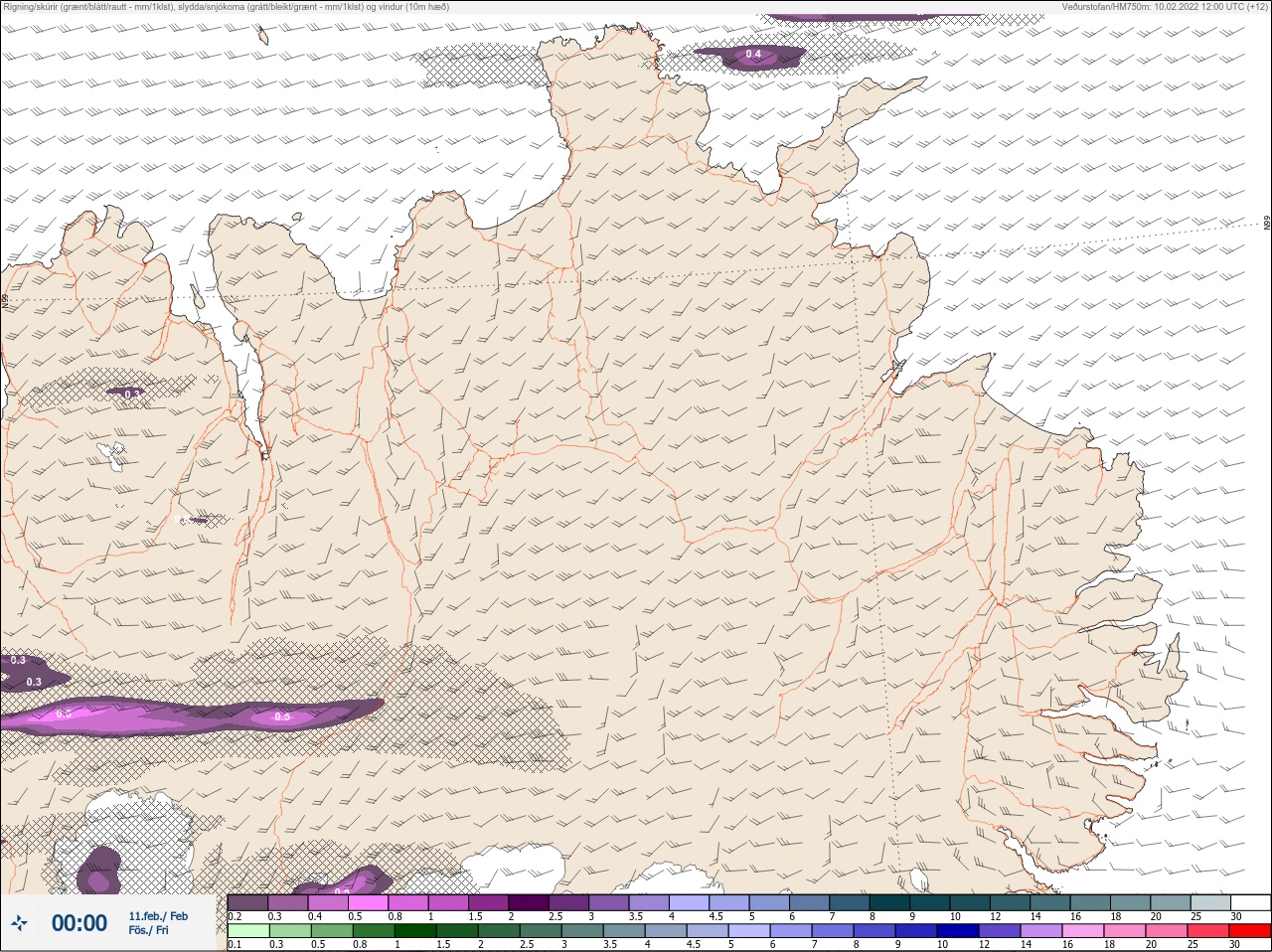Select the deep blue 10 swatch in lower legend
1272x952 pixels.
(958, 931)
